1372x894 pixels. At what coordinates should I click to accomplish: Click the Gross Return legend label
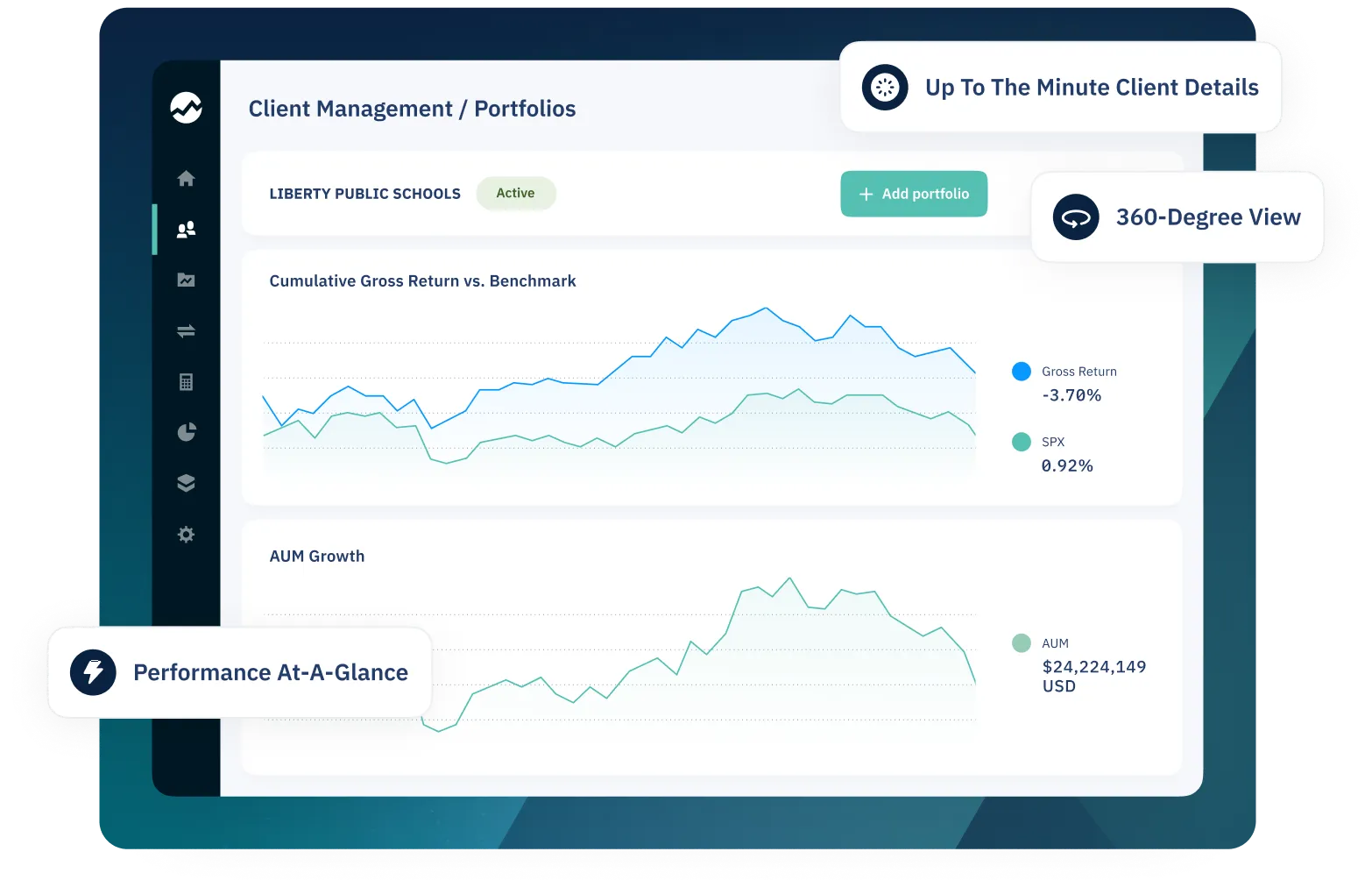click(x=1079, y=372)
